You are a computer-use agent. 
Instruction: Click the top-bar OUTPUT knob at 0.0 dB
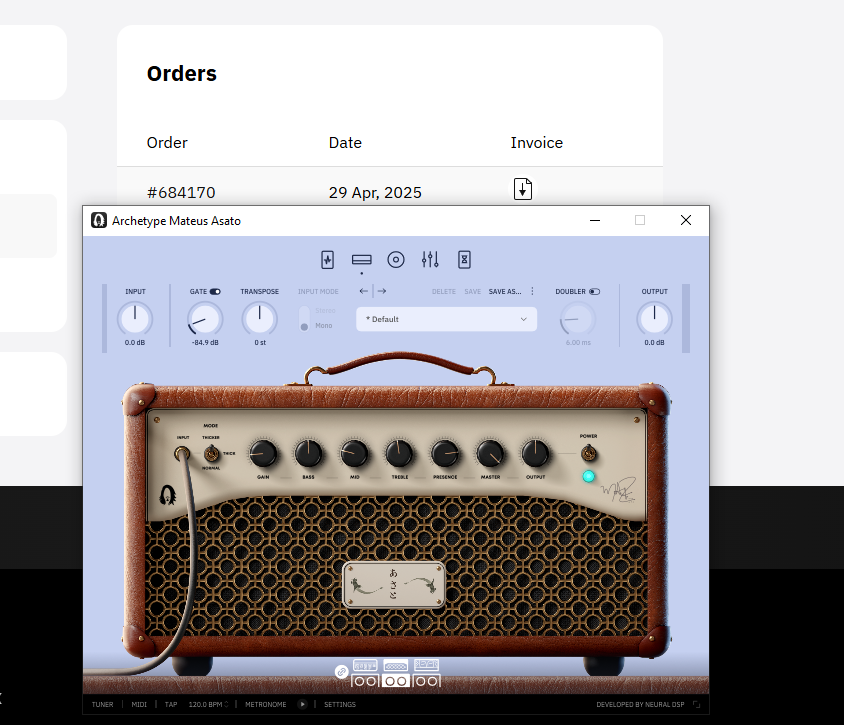pos(655,319)
